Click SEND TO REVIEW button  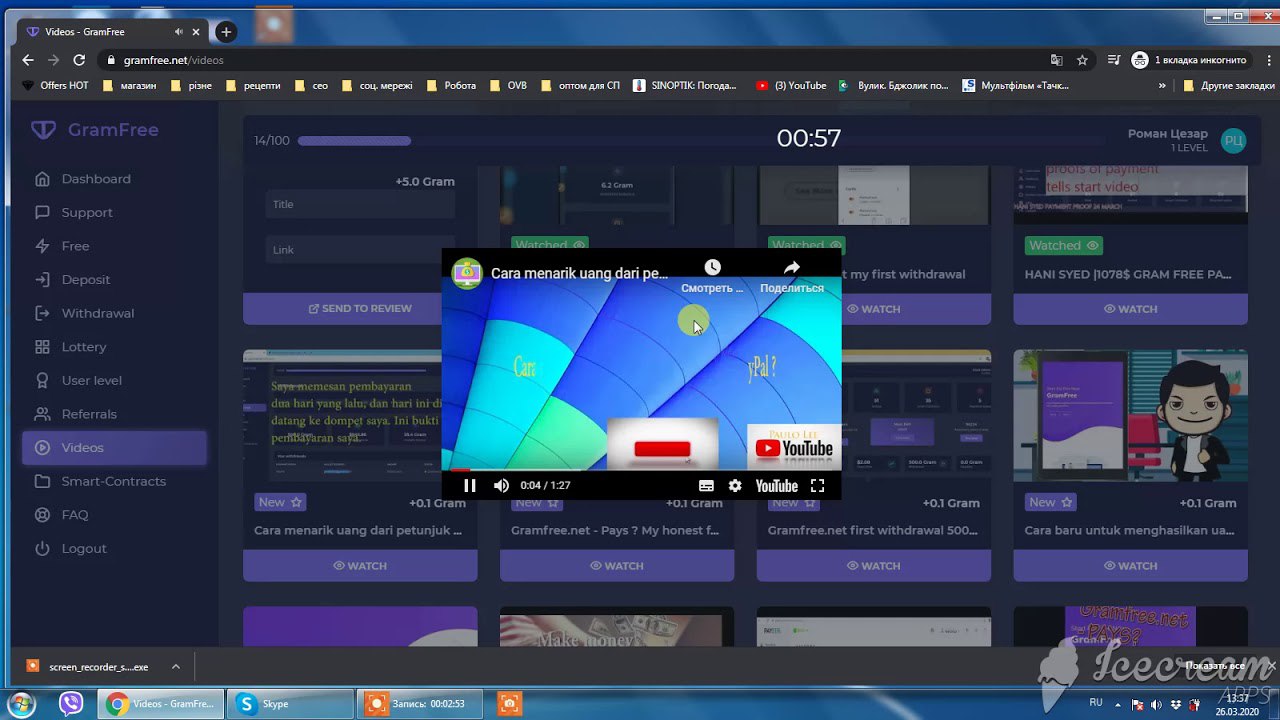pos(360,309)
